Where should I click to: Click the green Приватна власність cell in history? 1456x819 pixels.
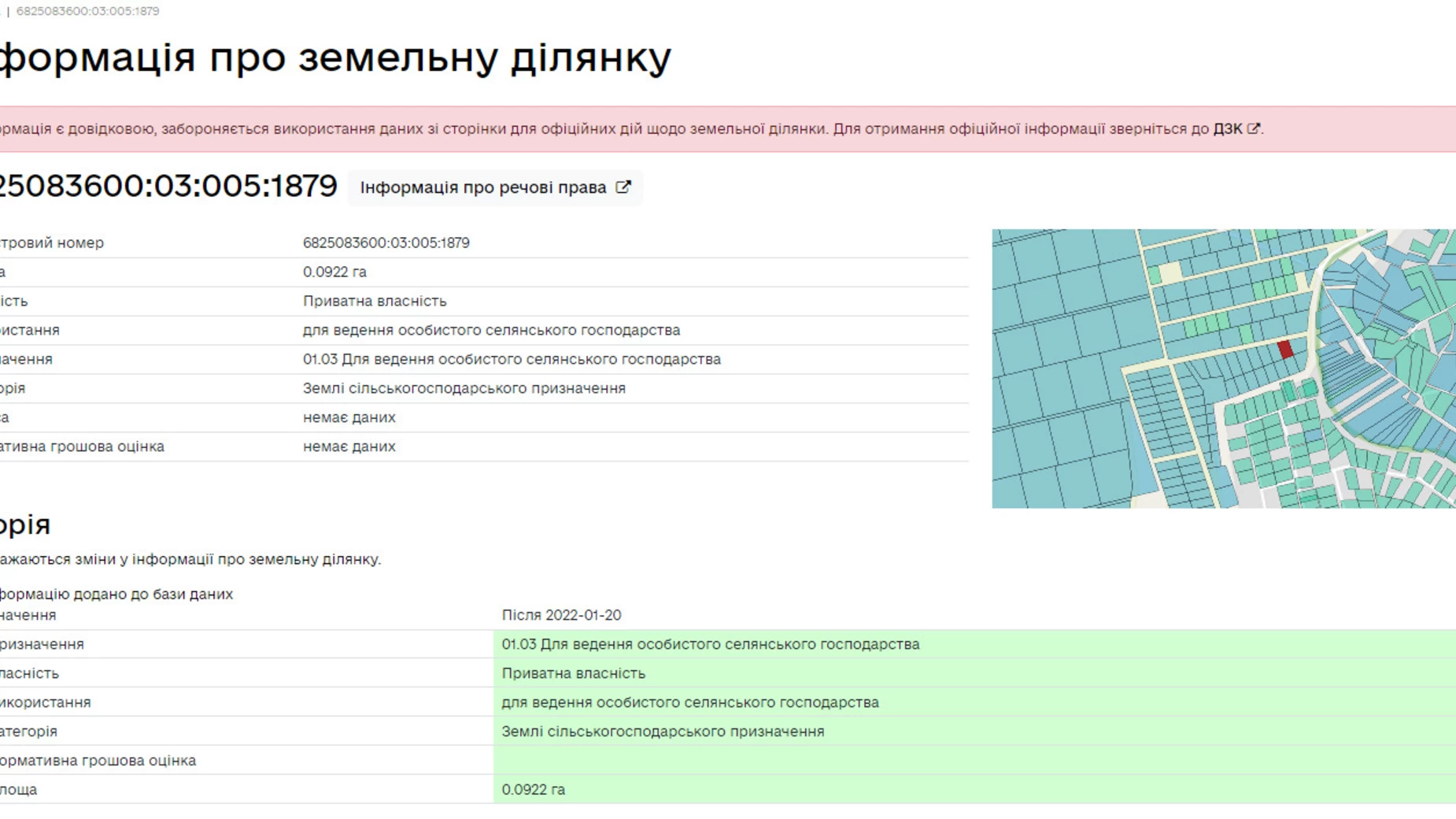573,673
